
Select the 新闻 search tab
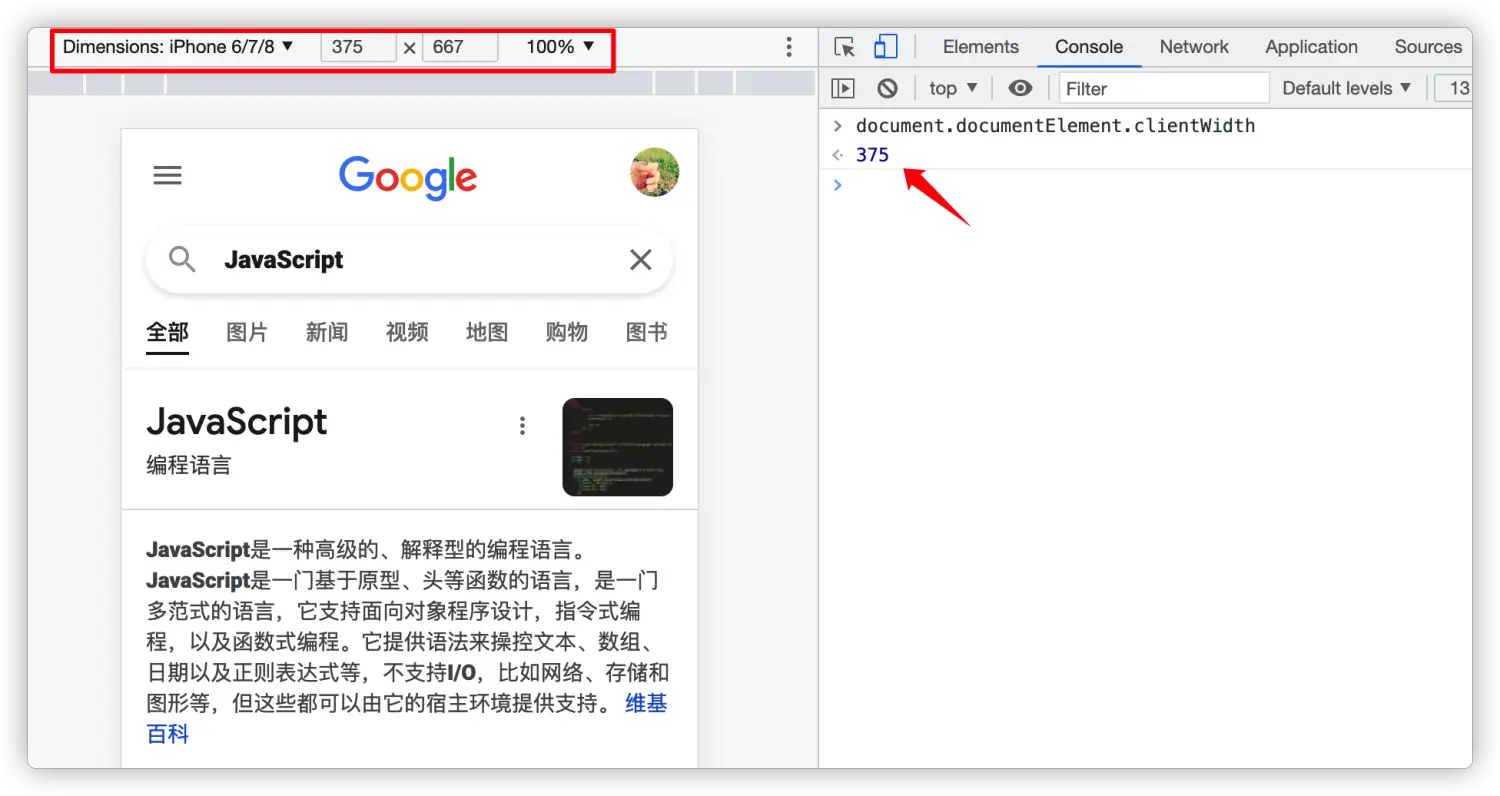click(327, 332)
